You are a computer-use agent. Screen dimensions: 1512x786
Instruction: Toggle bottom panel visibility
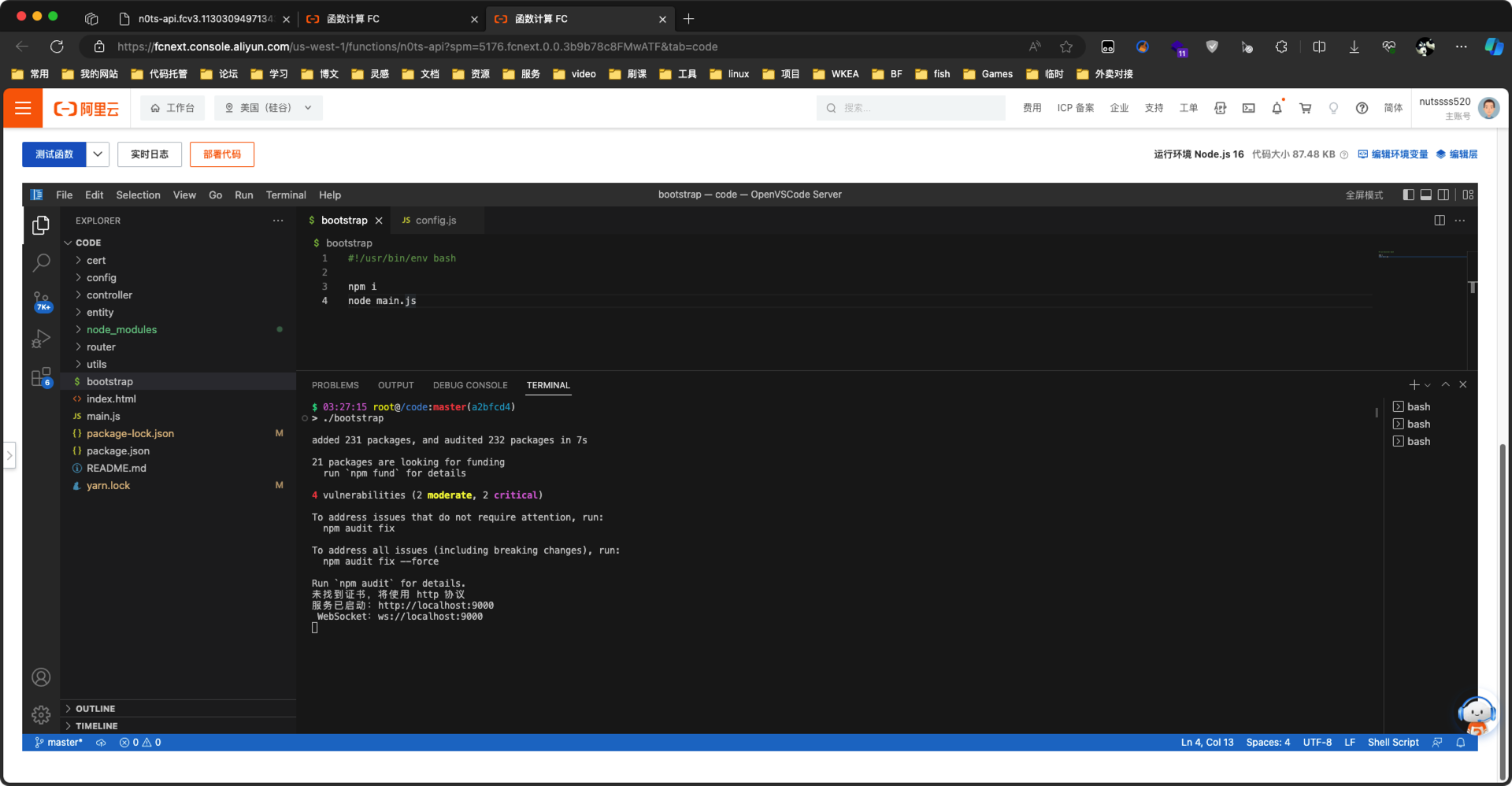[x=1425, y=195]
